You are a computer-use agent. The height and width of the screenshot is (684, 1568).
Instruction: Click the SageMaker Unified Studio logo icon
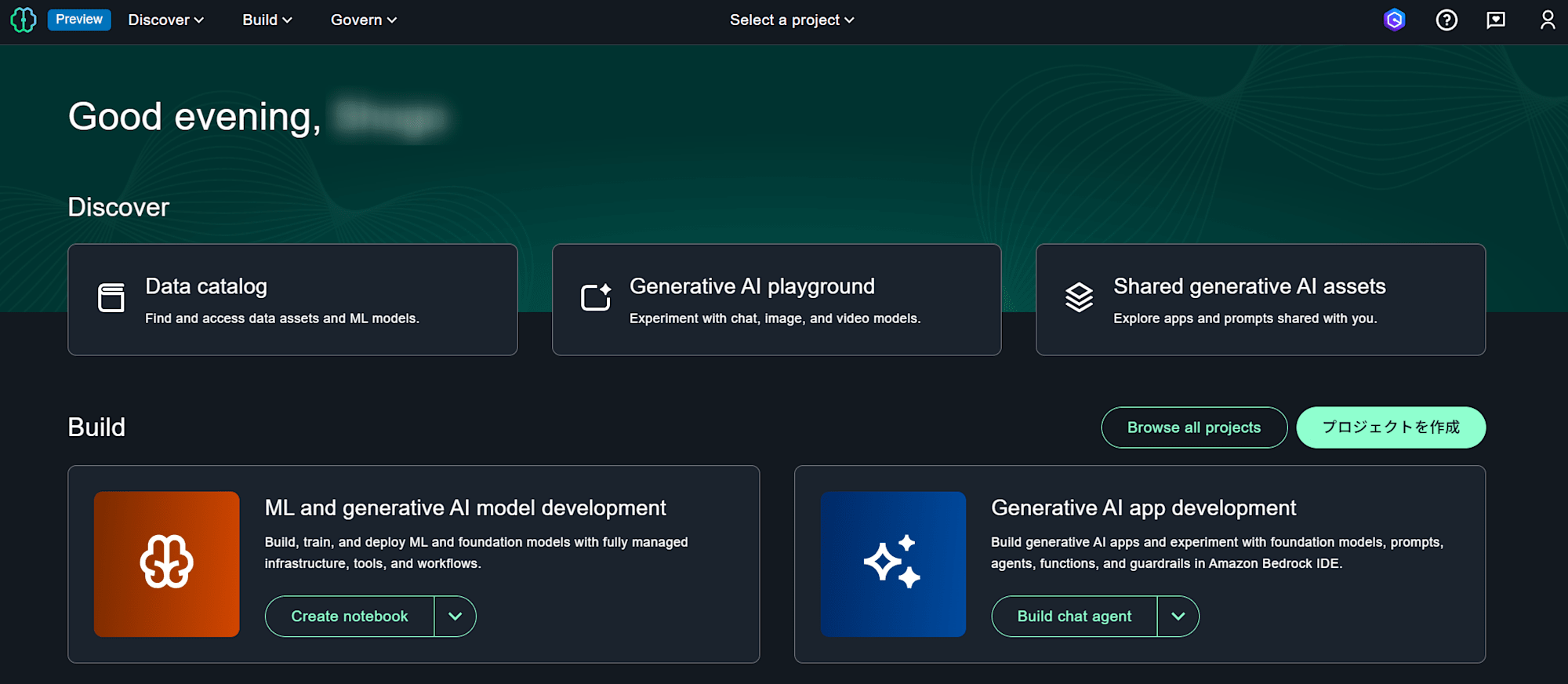[x=24, y=20]
